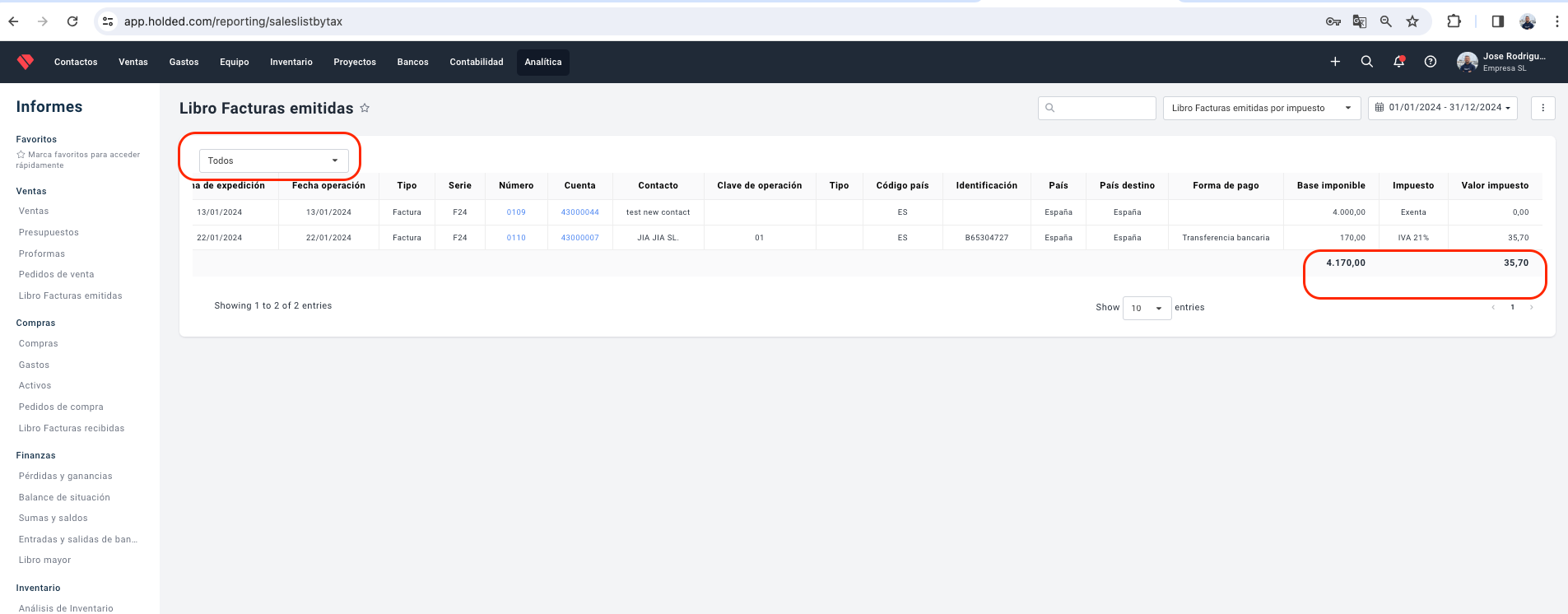Open account 43000007 link
The height and width of the screenshot is (614, 1568).
click(x=580, y=238)
